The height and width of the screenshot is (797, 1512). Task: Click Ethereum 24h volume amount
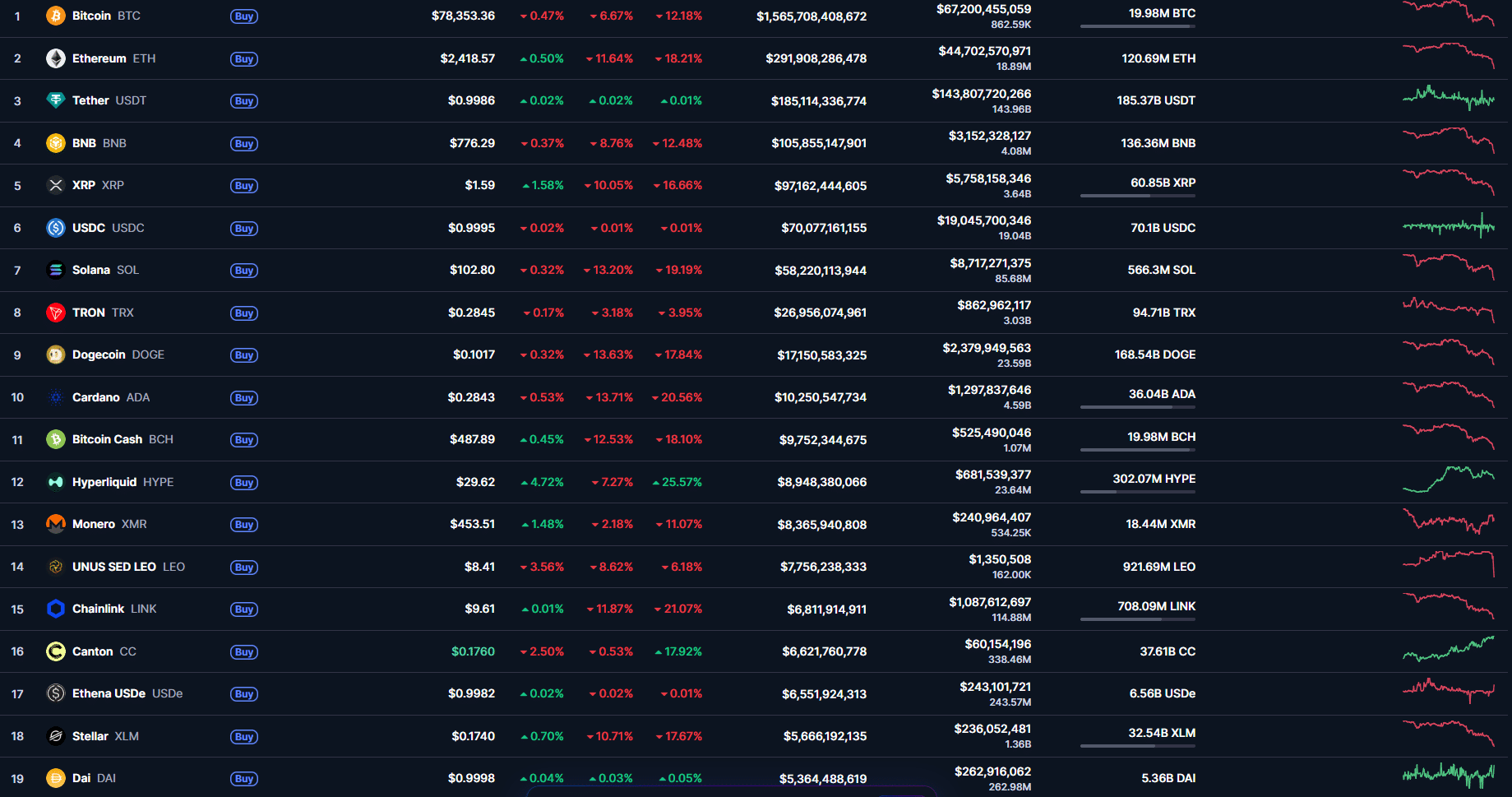pos(984,51)
